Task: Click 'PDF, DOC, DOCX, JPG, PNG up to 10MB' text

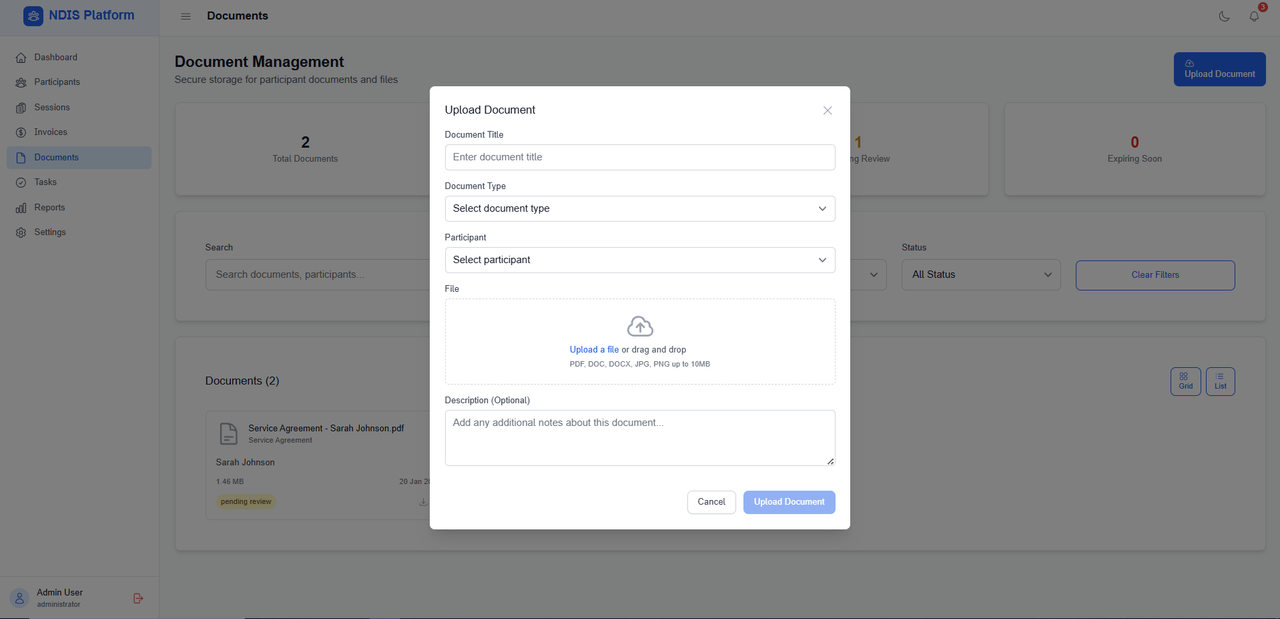Action: pos(640,364)
